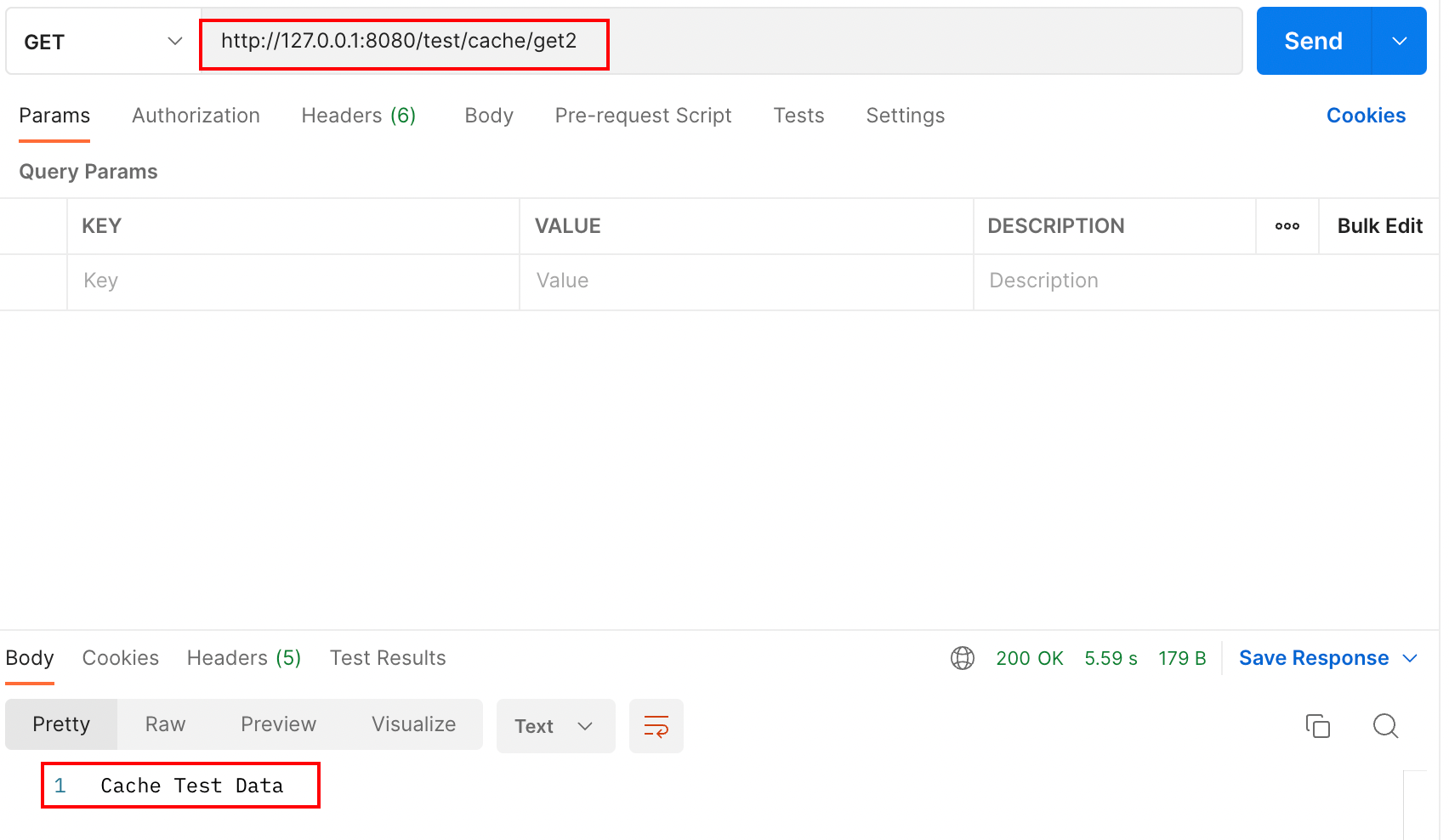Expand the Send options arrow
1449x840 pixels.
pyautogui.click(x=1399, y=42)
